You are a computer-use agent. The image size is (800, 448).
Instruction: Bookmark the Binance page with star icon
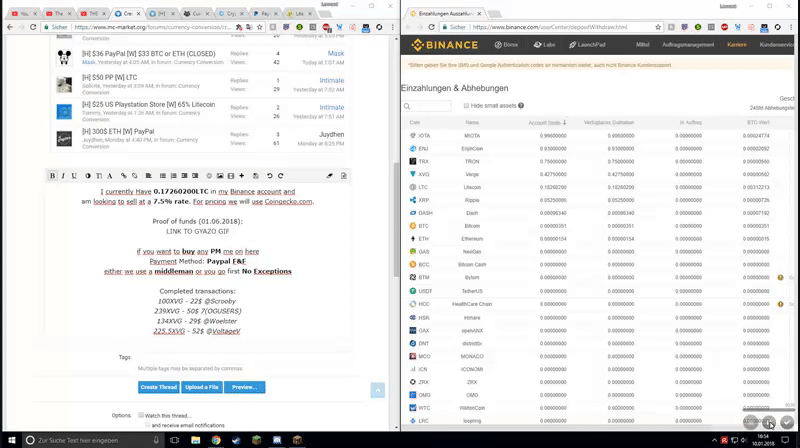[658, 27]
